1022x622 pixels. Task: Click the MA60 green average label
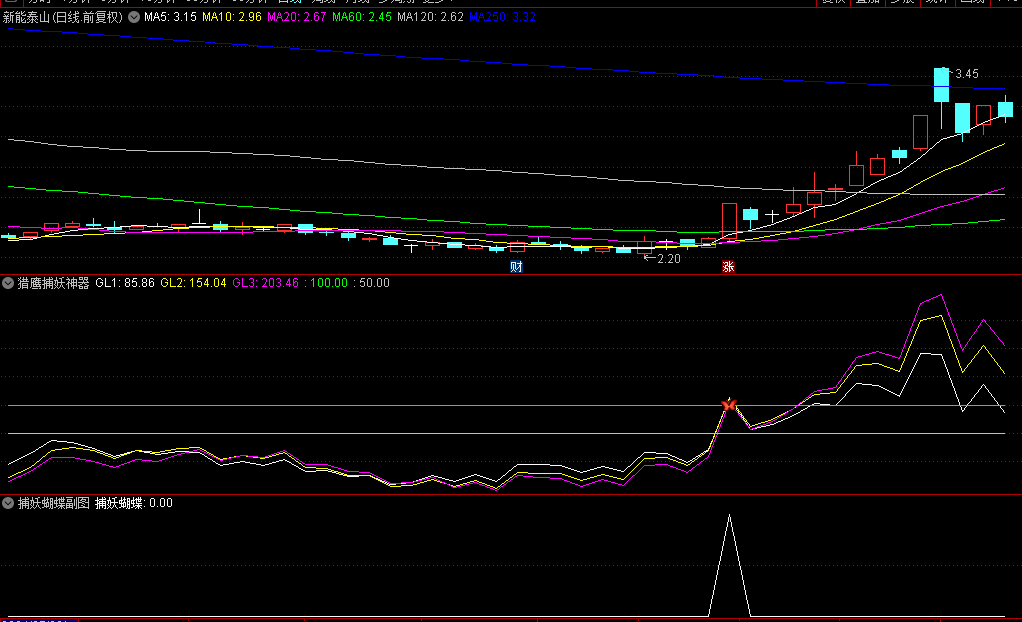click(362, 17)
